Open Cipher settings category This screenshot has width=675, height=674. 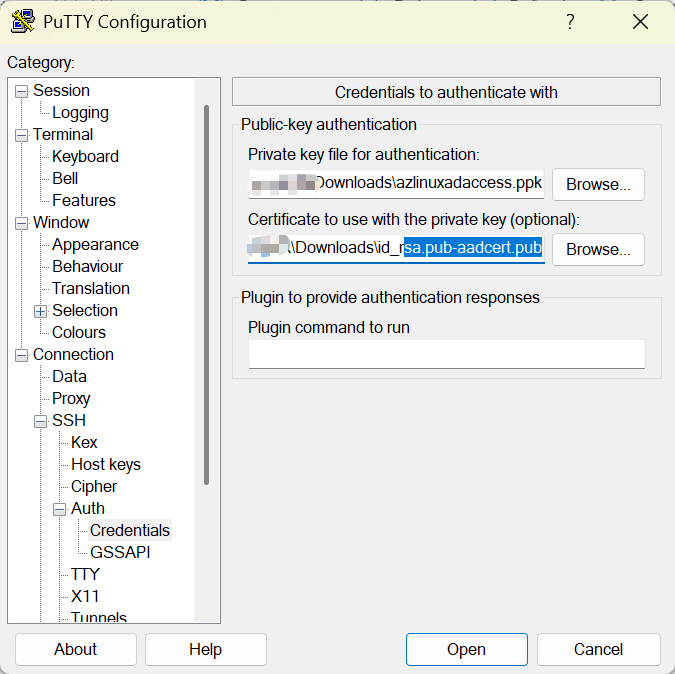click(94, 486)
